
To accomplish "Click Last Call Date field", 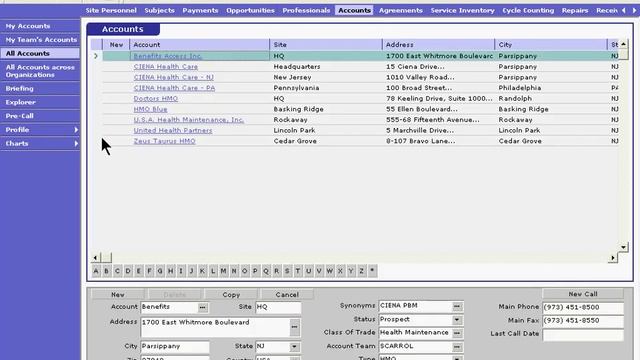I will tap(583, 334).
